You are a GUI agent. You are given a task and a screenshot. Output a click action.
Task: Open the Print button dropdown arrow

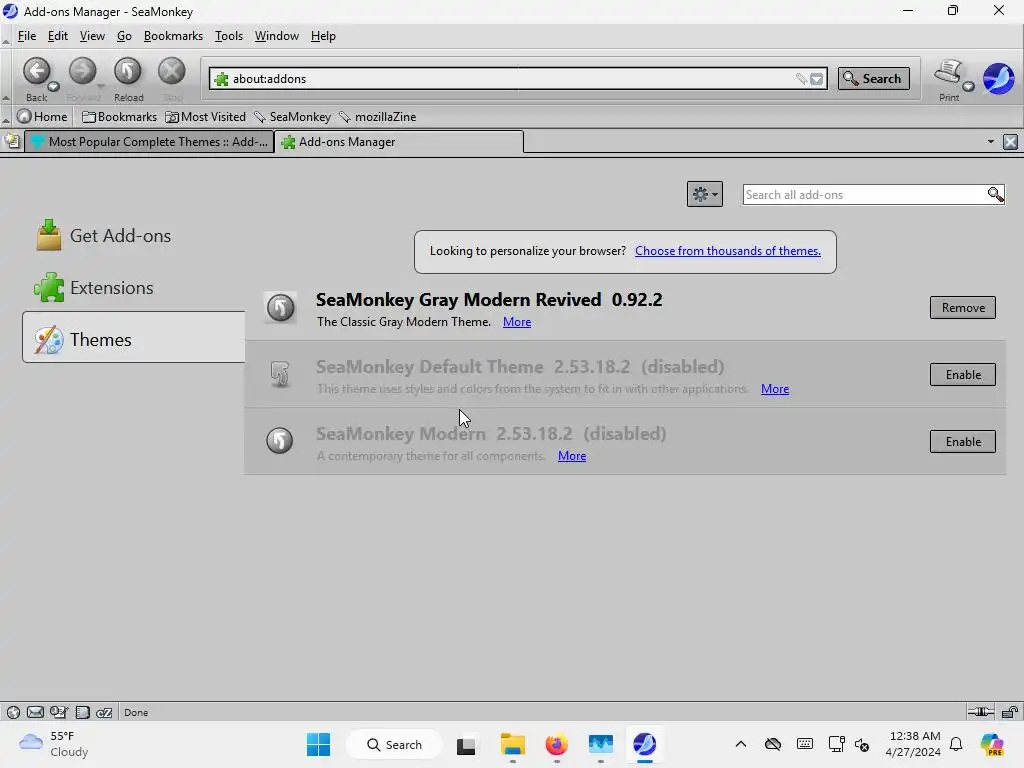(968, 87)
